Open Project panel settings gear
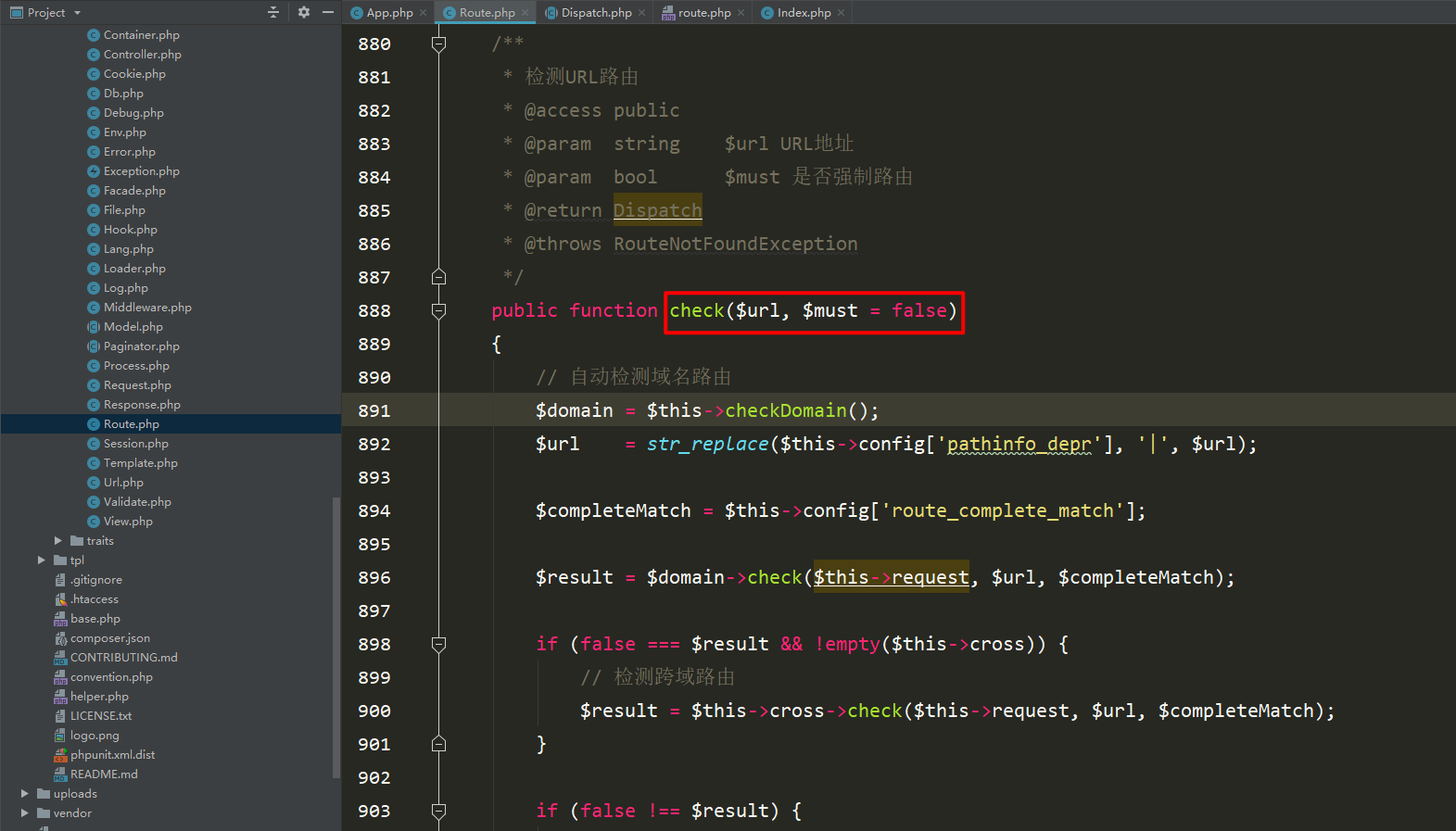Image resolution: width=1456 pixels, height=831 pixels. [304, 12]
